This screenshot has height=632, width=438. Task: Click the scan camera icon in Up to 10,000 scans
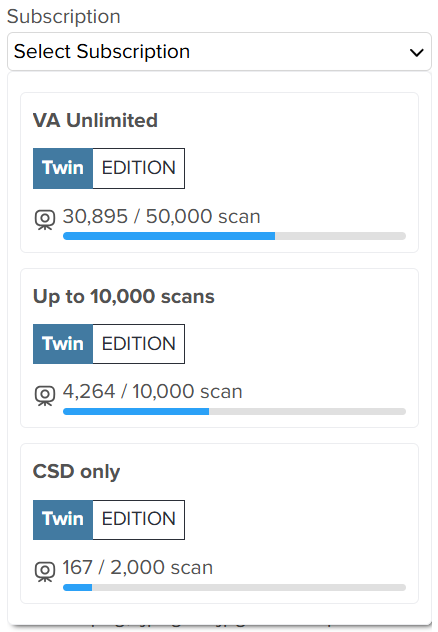[x=45, y=395]
